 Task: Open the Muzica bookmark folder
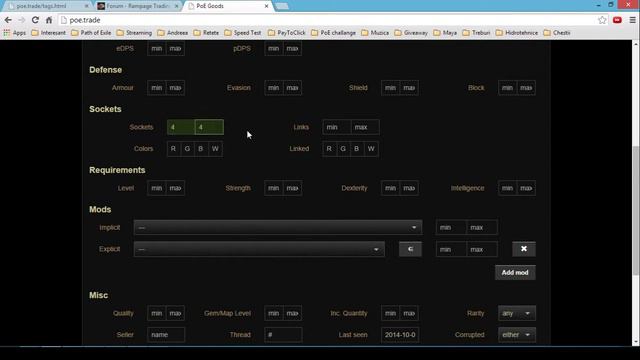(x=375, y=33)
